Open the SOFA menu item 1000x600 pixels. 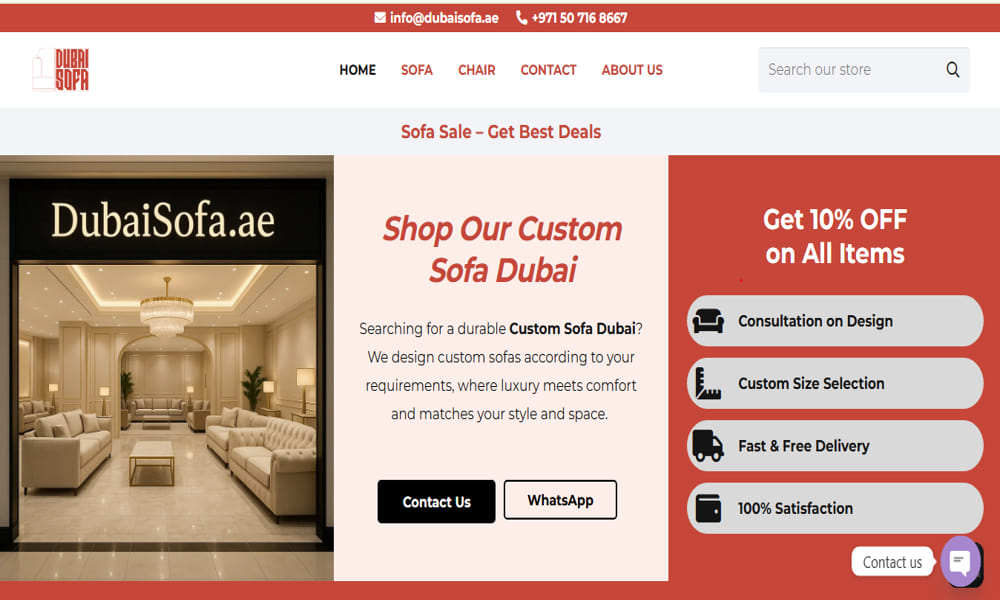click(416, 70)
